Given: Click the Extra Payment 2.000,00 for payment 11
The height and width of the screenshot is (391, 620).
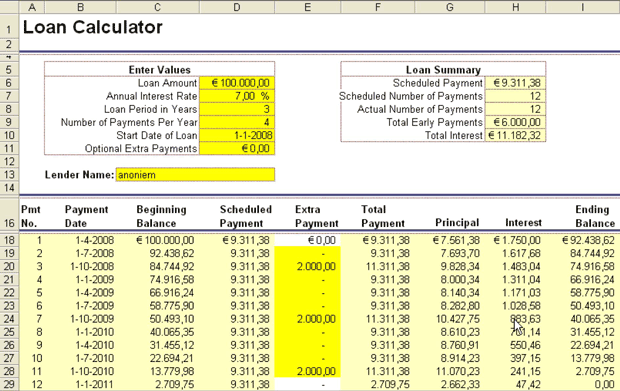Looking at the screenshot, I should tap(308, 371).
